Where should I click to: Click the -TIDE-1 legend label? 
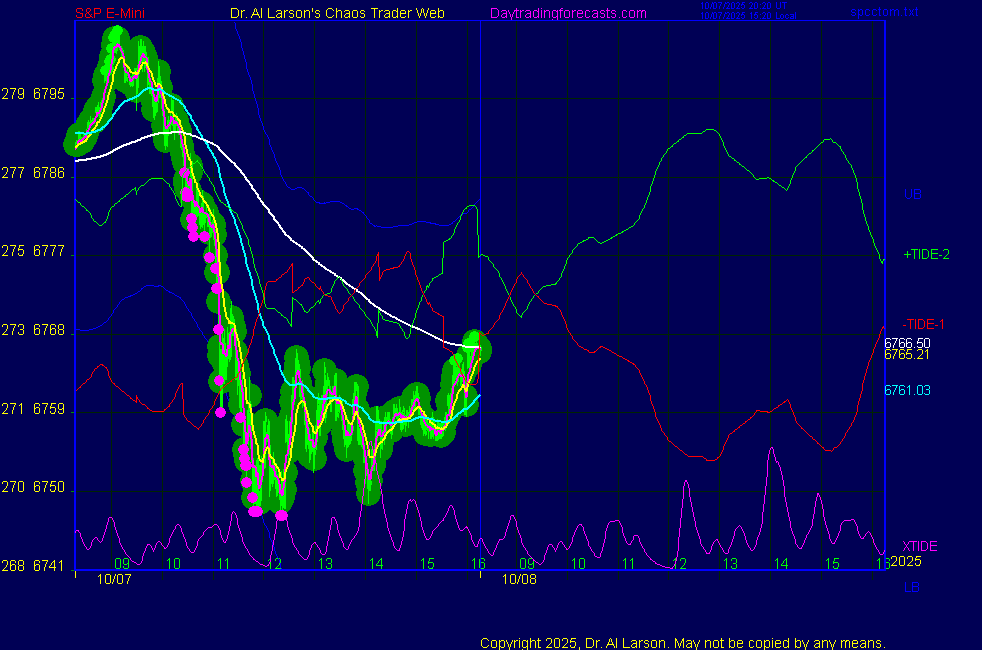coord(923,325)
